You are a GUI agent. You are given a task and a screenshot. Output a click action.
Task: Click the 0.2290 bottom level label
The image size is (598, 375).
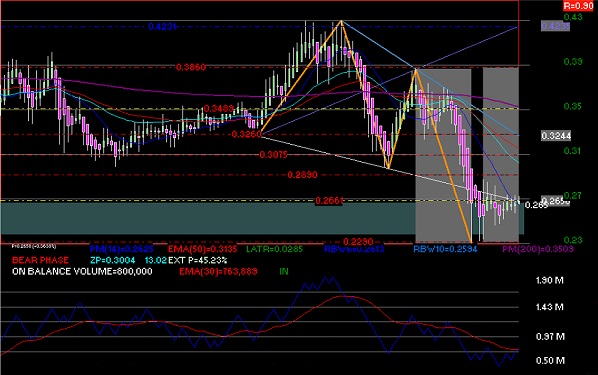358,241
